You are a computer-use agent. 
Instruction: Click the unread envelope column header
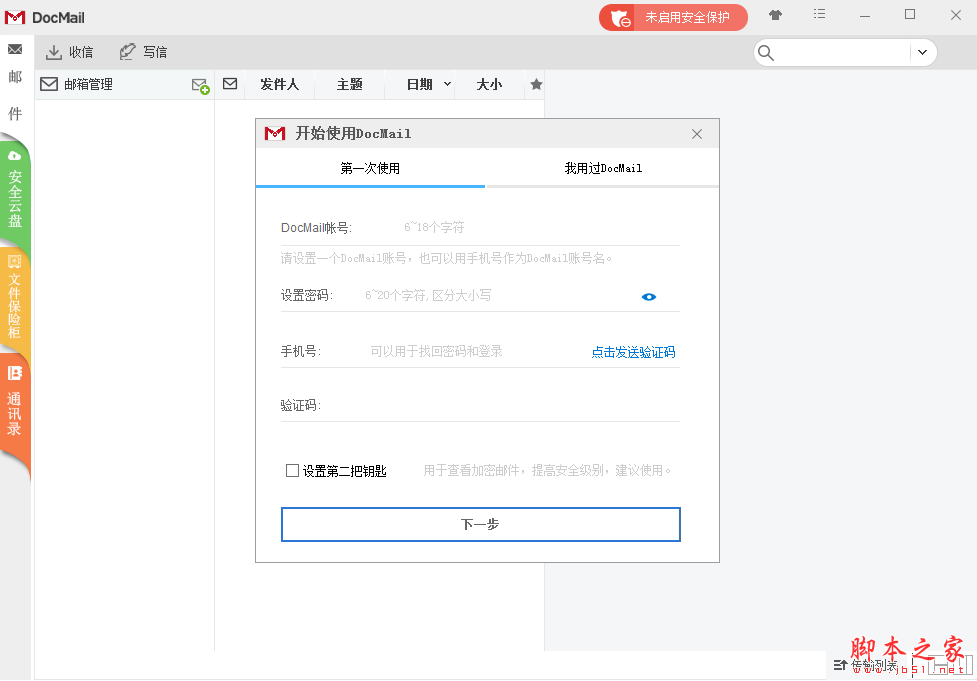coord(230,85)
